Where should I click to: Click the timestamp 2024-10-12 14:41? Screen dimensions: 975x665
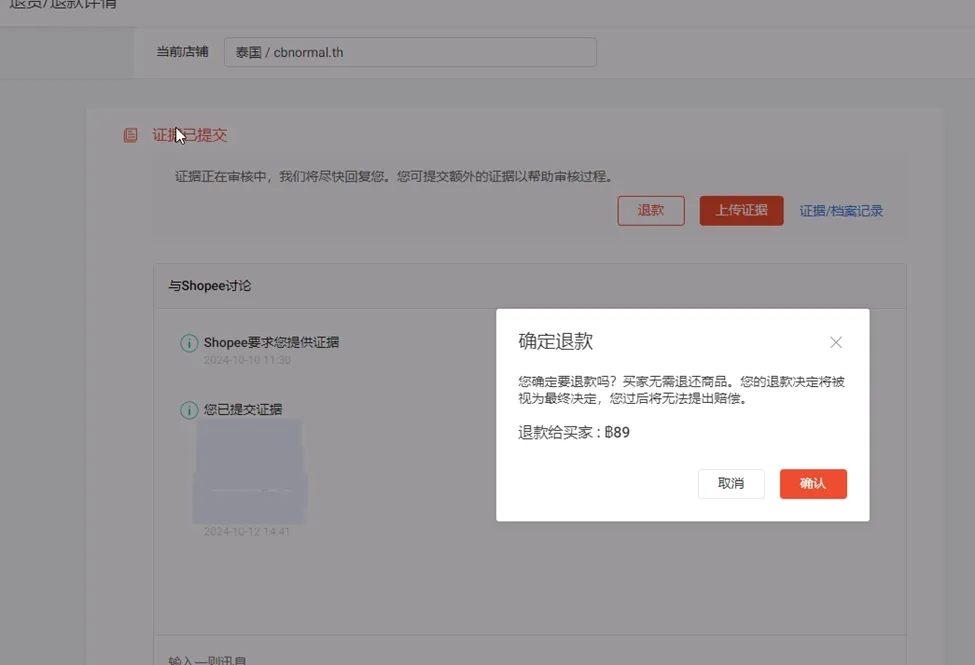click(248, 531)
